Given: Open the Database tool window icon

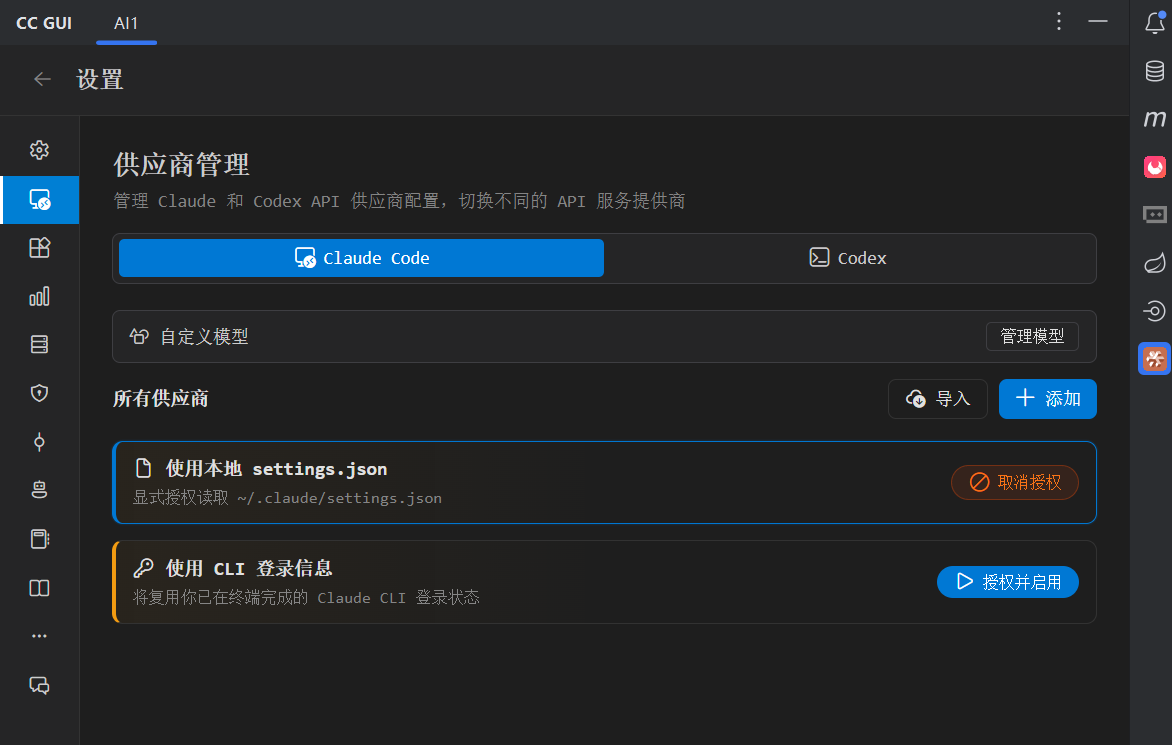Looking at the screenshot, I should click(x=1155, y=71).
